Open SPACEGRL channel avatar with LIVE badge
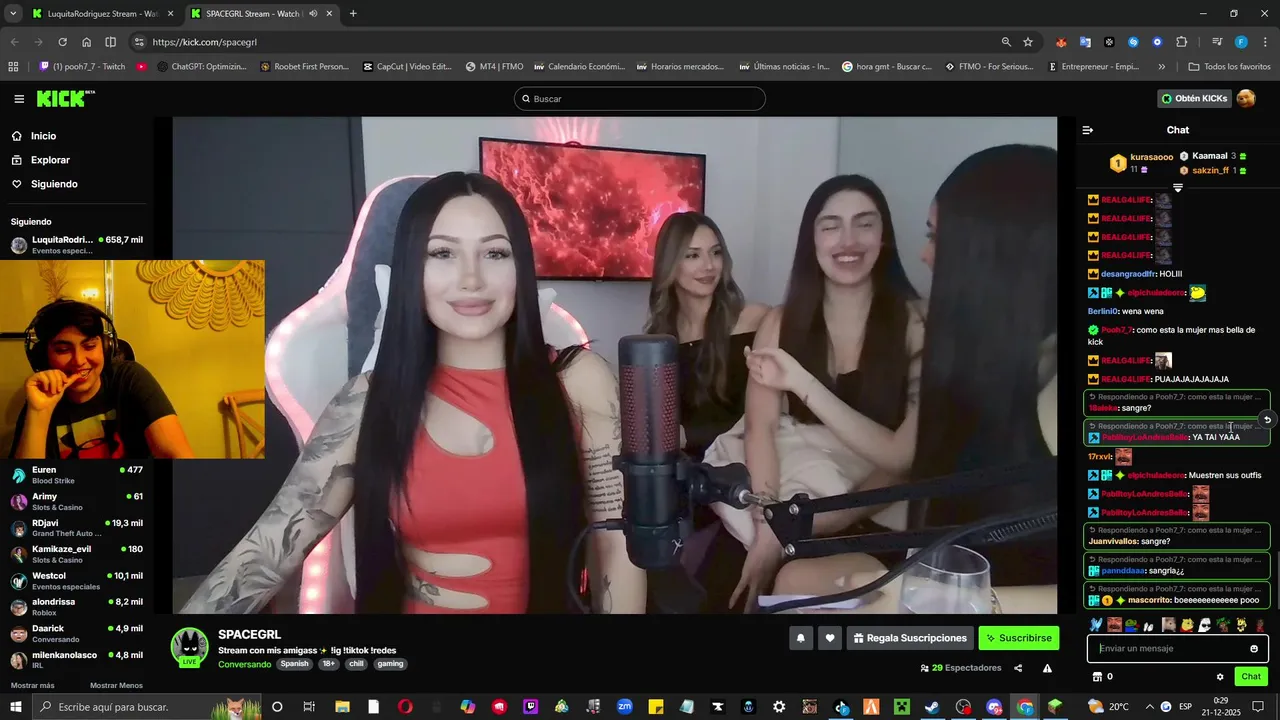The image size is (1280, 720). tap(189, 647)
